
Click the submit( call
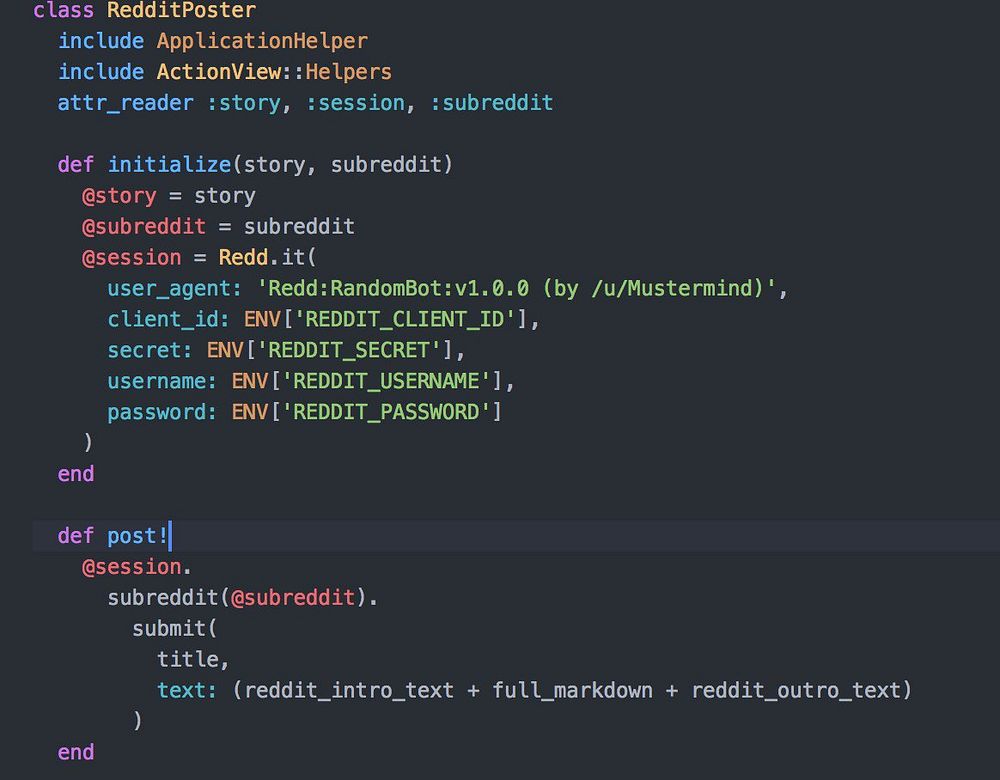(x=175, y=629)
